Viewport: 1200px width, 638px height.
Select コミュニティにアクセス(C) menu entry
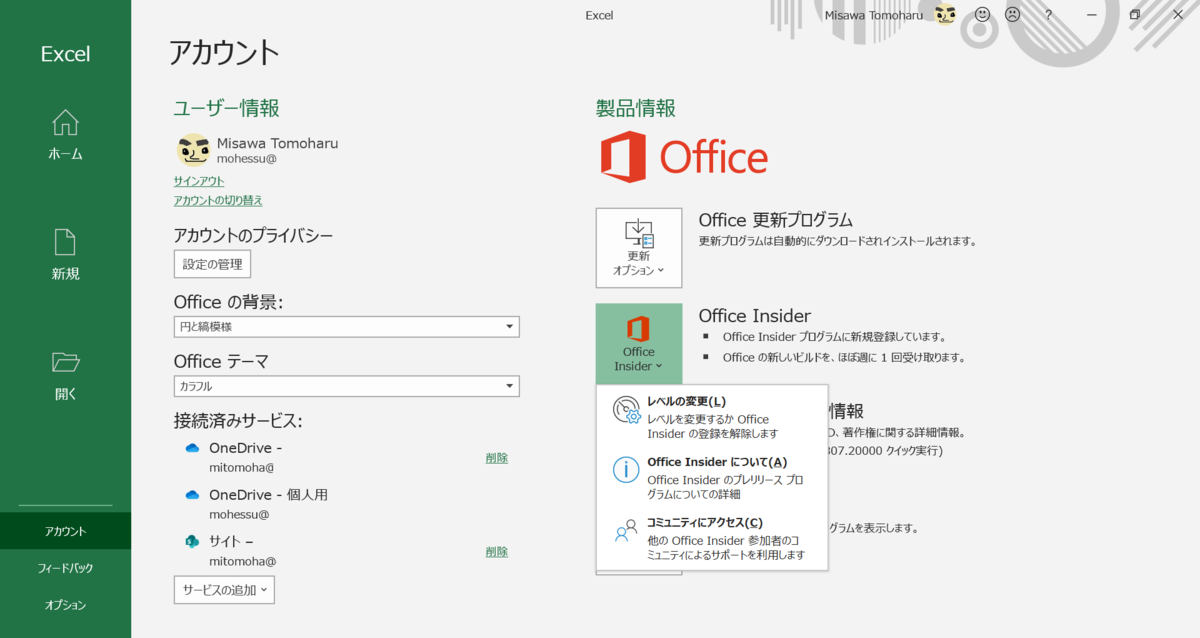click(712, 538)
